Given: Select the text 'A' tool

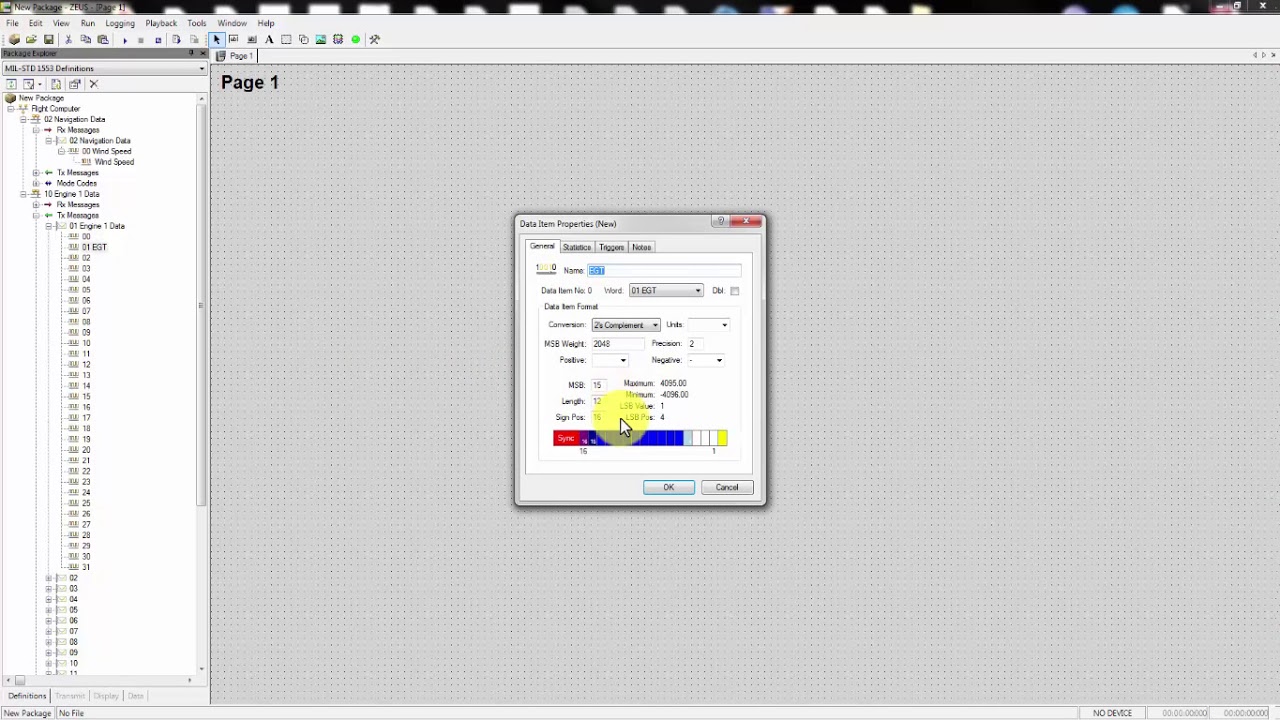Looking at the screenshot, I should (269, 39).
